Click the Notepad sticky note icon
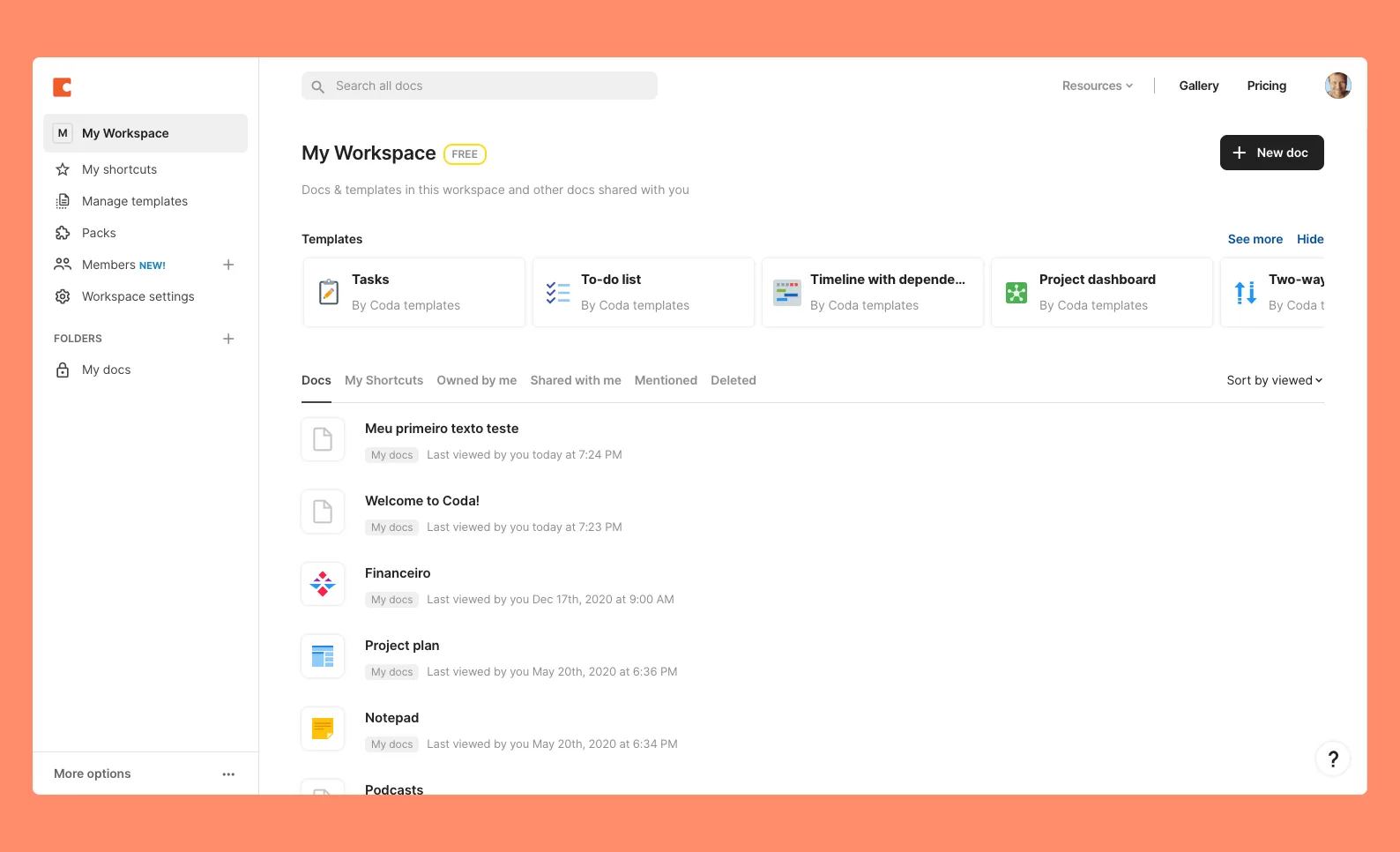 point(323,729)
